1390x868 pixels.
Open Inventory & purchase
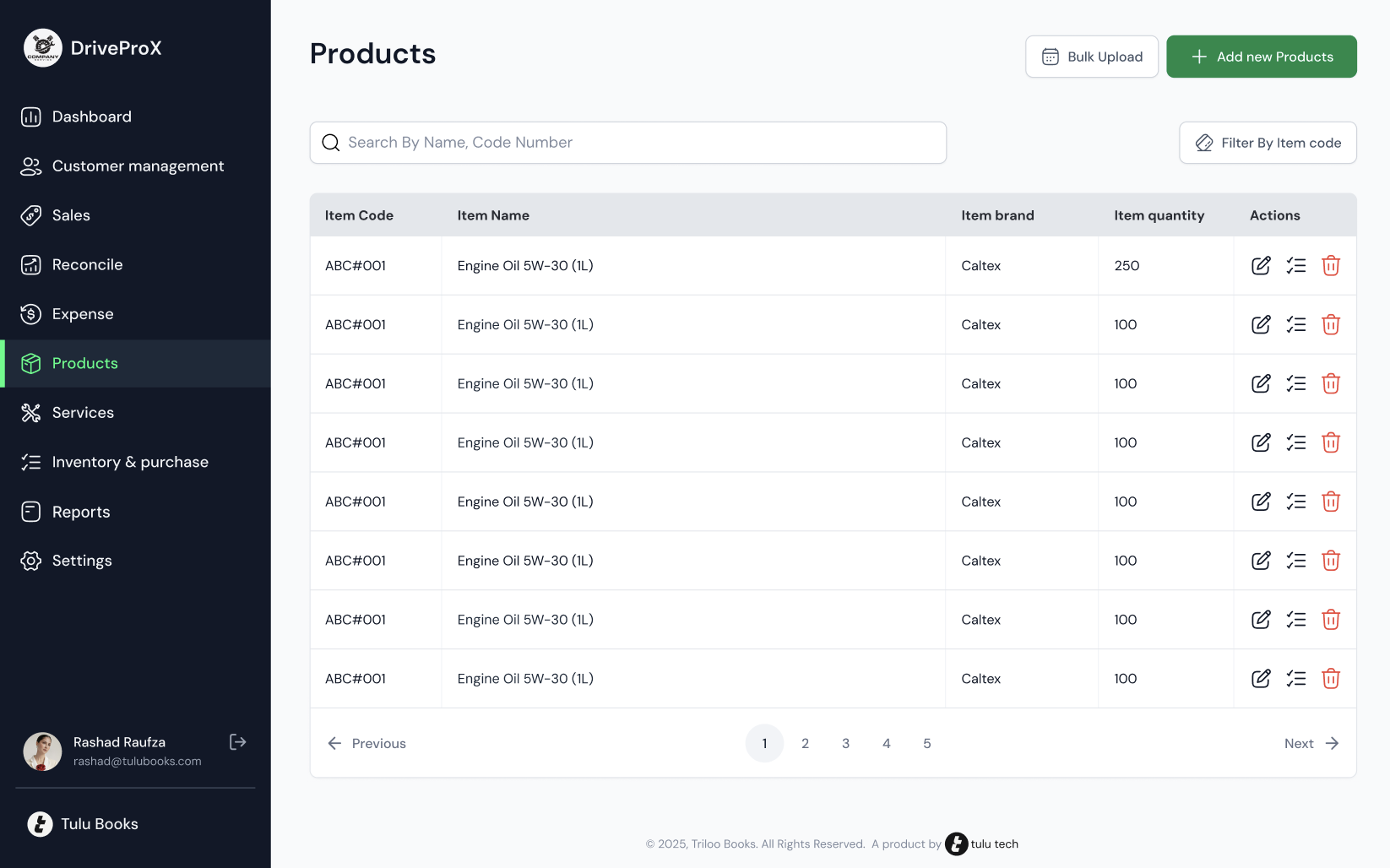point(130,462)
